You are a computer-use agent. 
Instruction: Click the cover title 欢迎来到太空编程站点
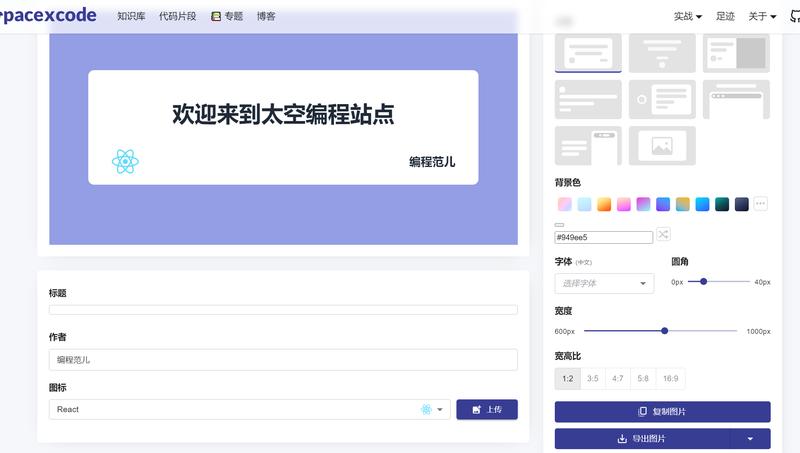pos(283,114)
